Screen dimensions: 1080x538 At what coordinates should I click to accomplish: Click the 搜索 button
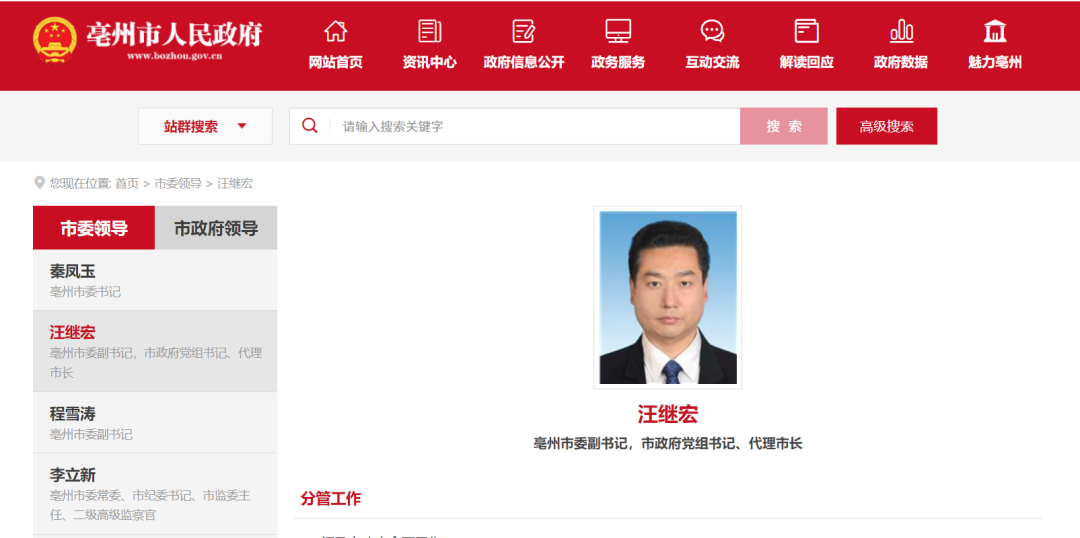pyautogui.click(x=784, y=126)
